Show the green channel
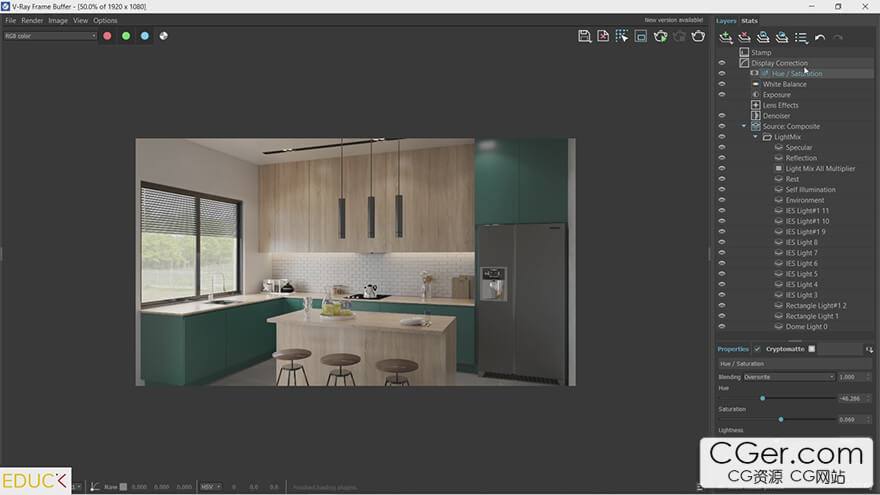The image size is (880, 495). (126, 36)
